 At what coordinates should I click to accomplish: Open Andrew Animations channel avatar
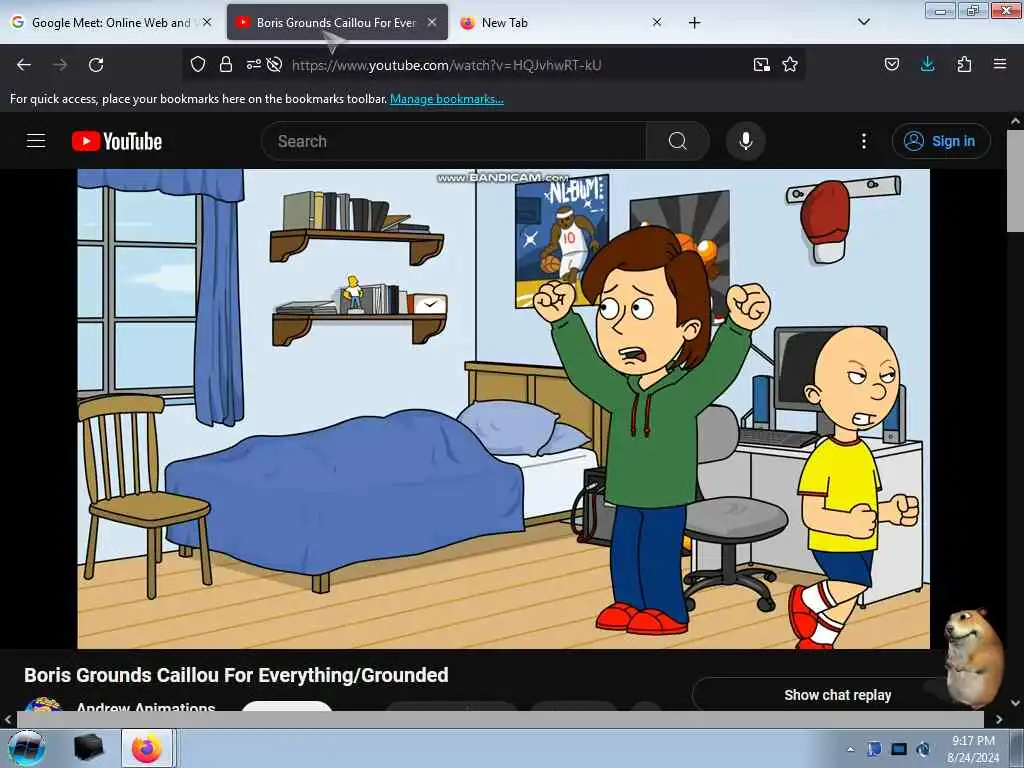(x=43, y=704)
